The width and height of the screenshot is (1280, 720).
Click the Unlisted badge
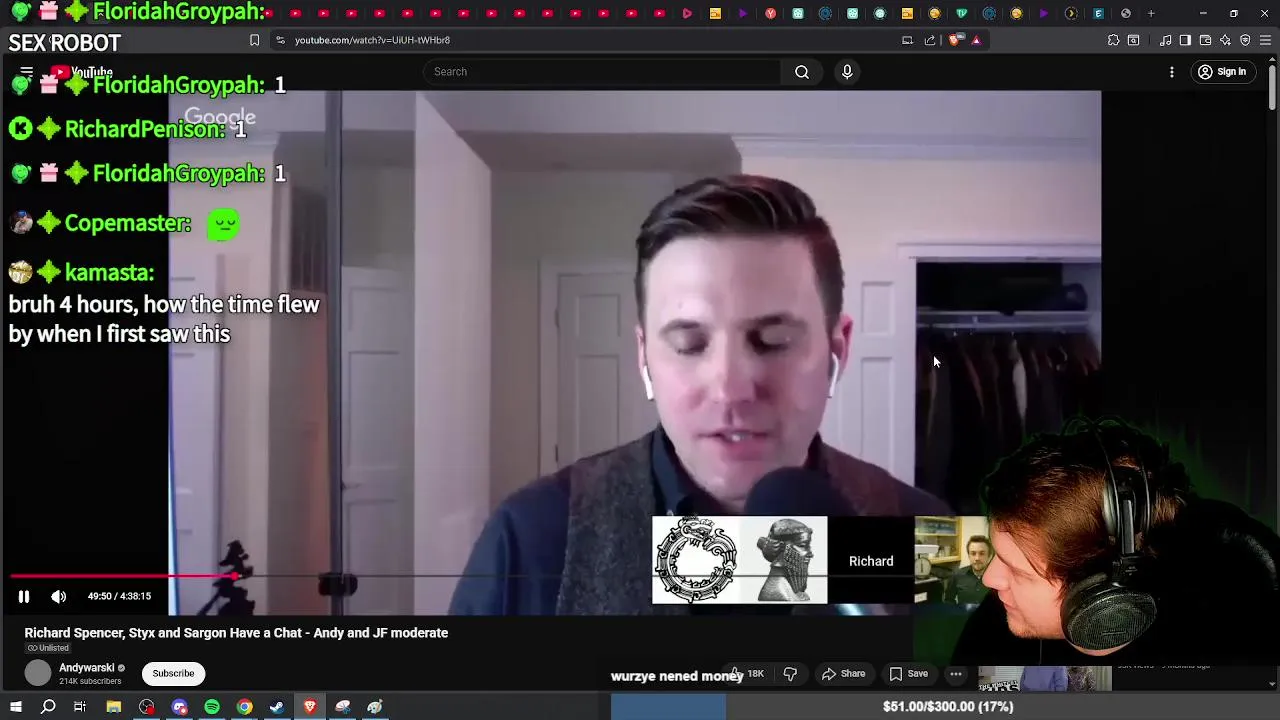point(48,648)
